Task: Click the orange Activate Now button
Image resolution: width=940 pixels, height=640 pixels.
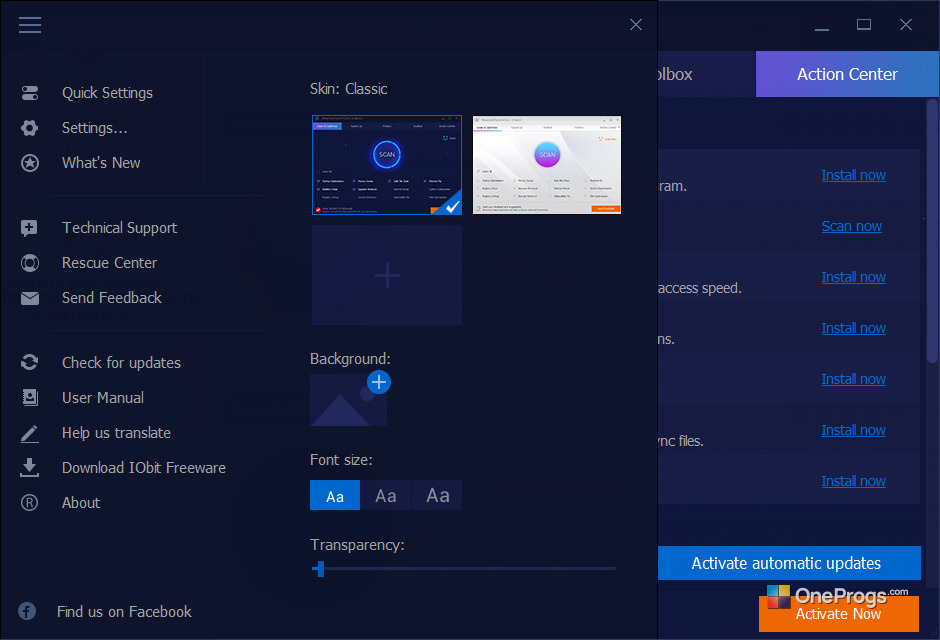Action: tap(838, 614)
